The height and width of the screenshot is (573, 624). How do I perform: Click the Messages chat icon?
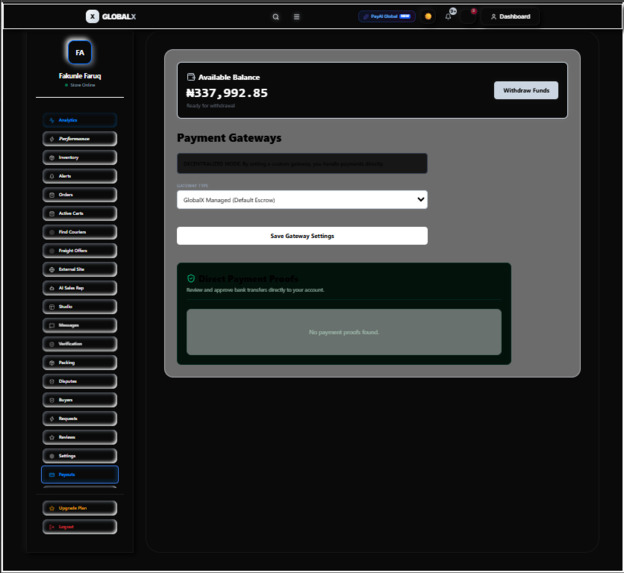pos(52,325)
